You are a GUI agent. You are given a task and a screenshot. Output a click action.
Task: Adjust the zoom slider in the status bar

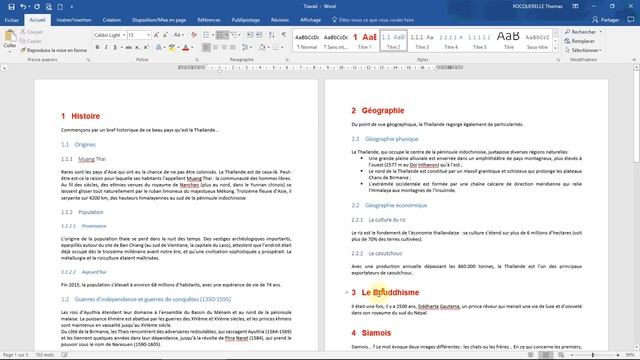593,355
